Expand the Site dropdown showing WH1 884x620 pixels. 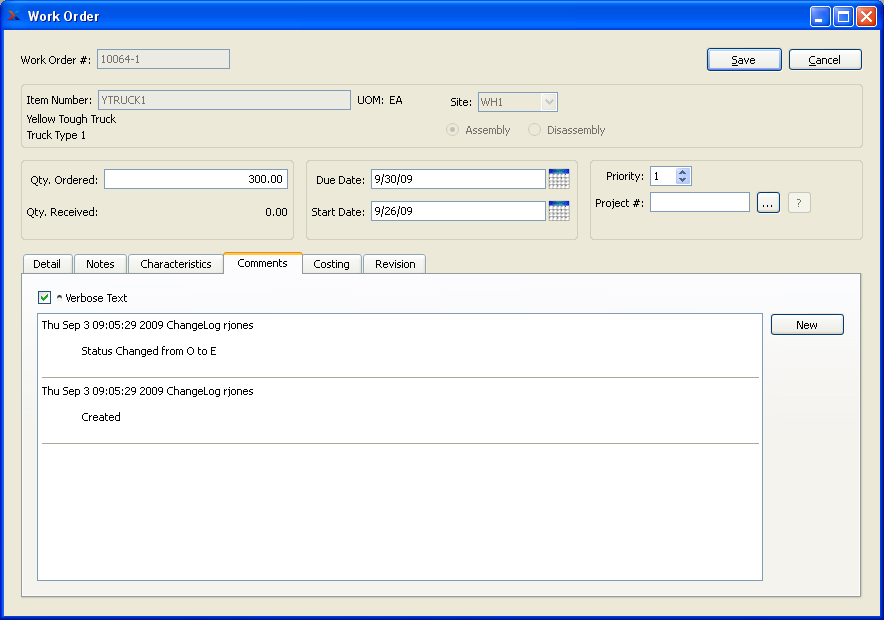coord(548,102)
